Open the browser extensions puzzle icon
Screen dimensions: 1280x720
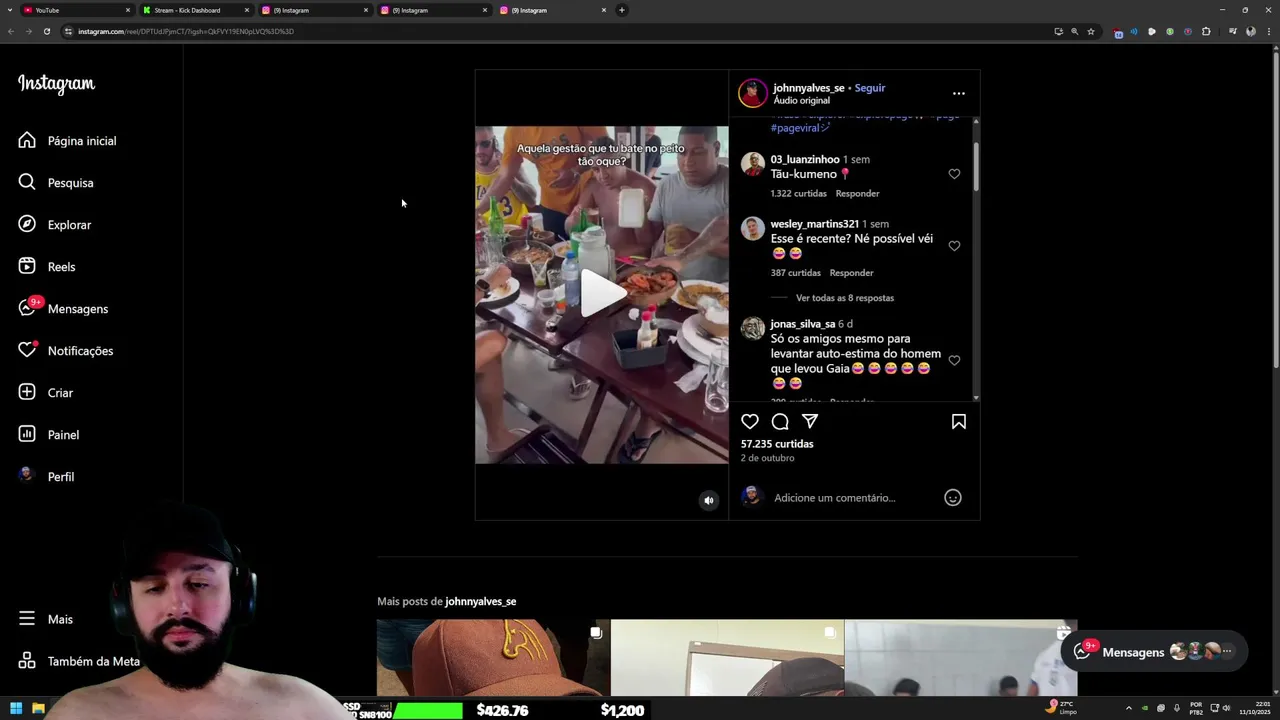[1206, 31]
